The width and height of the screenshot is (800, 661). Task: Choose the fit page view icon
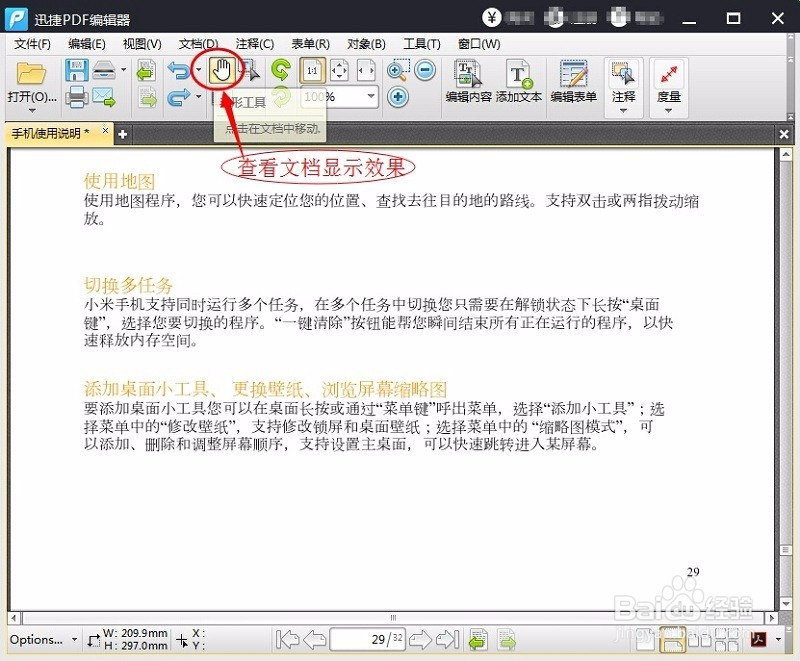tap(339, 70)
